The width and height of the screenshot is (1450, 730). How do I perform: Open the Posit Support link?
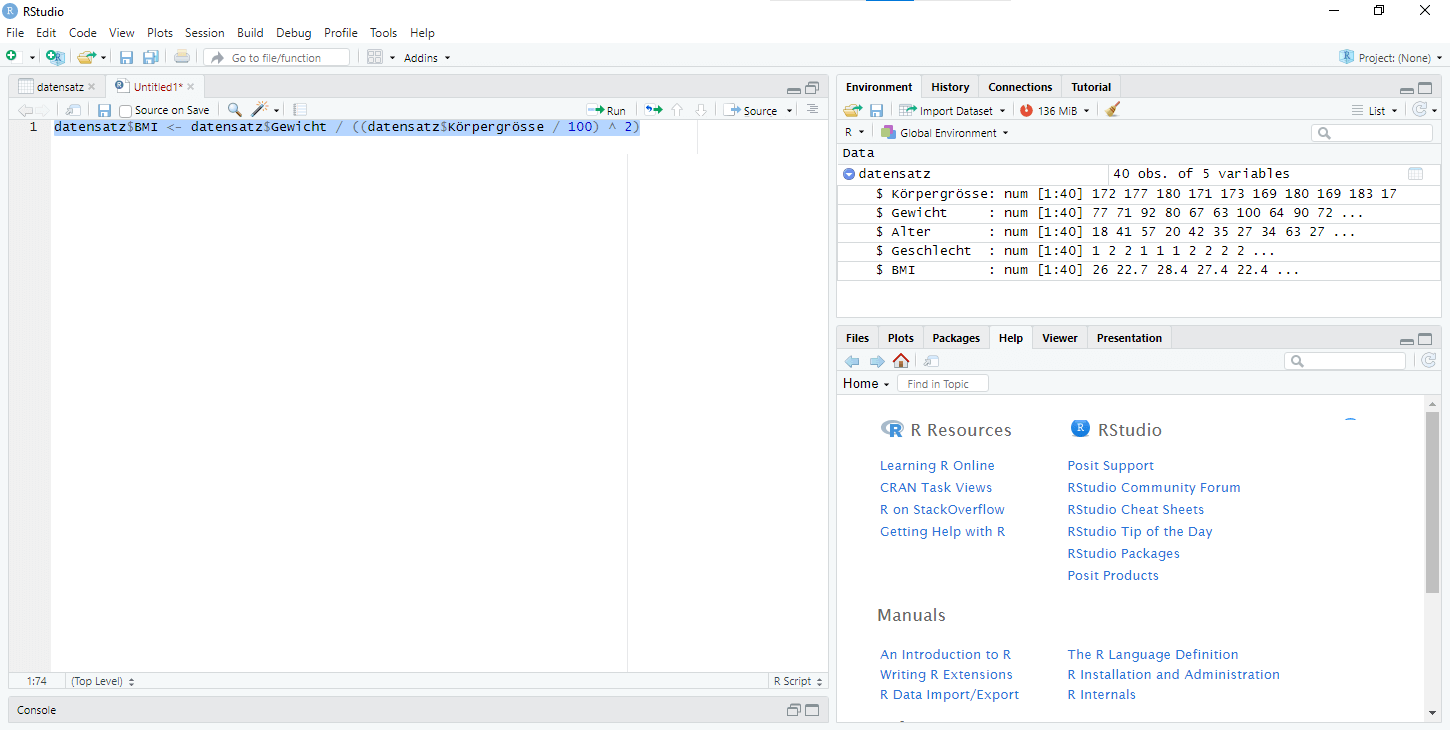point(1110,466)
